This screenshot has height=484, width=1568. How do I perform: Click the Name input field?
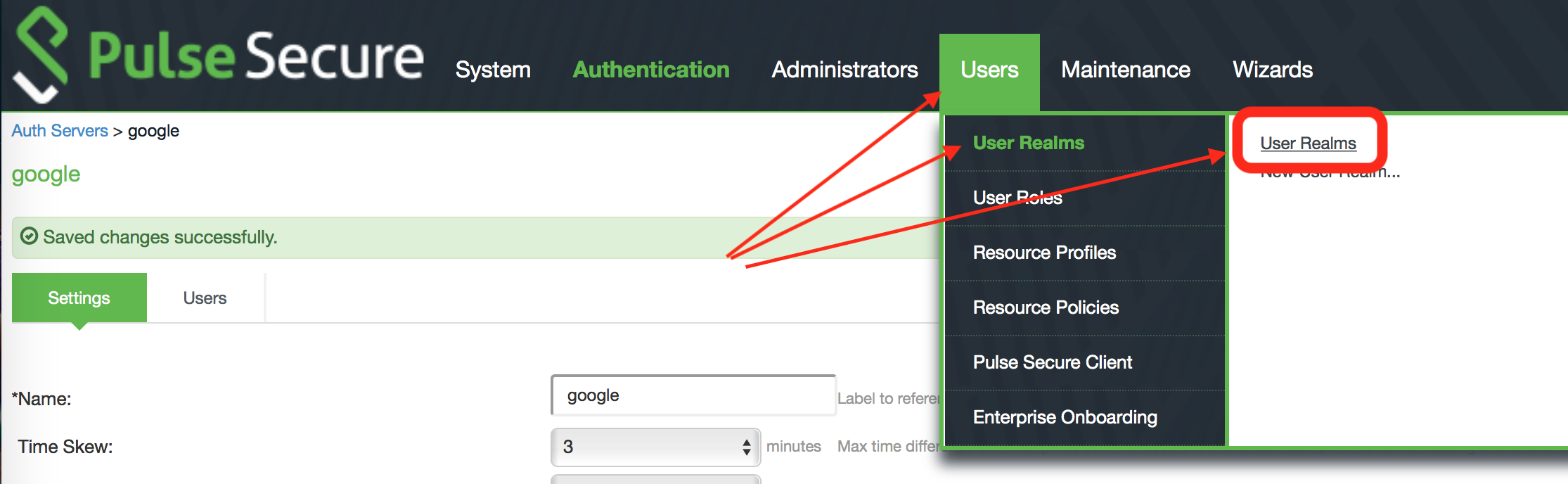tap(693, 395)
